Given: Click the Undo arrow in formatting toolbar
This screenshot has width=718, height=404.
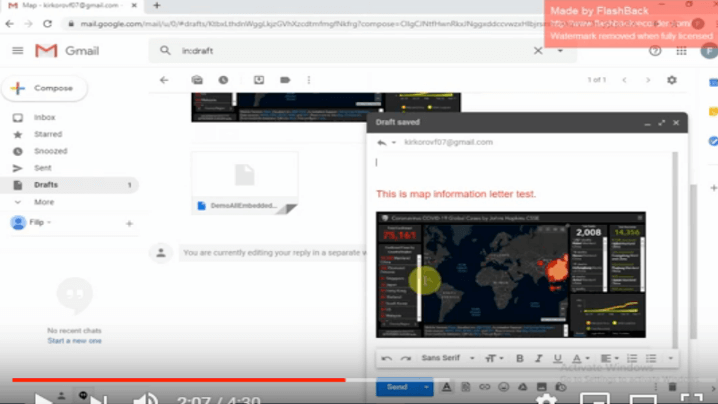Looking at the screenshot, I should coord(386,359).
